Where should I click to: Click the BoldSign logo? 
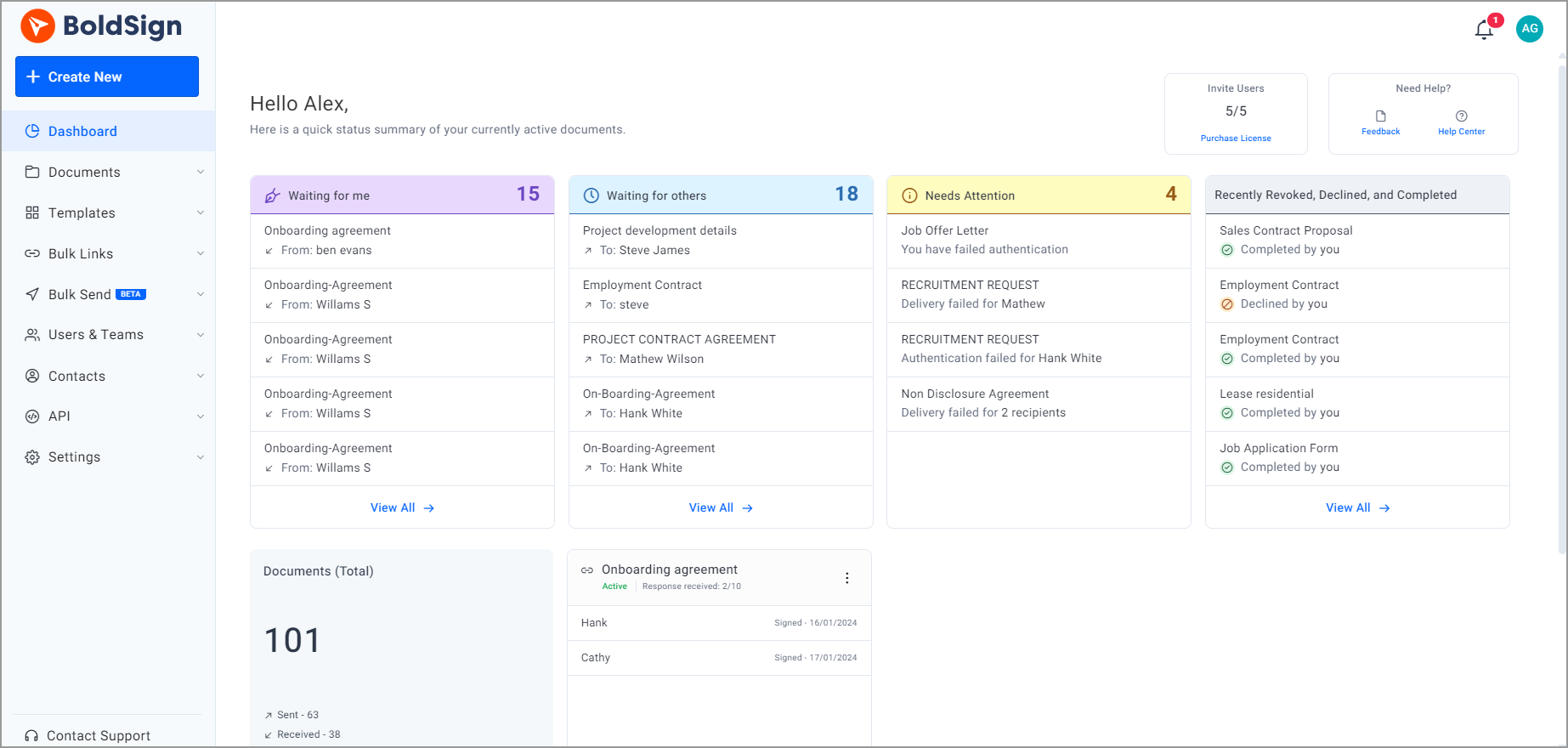pyautogui.click(x=101, y=26)
